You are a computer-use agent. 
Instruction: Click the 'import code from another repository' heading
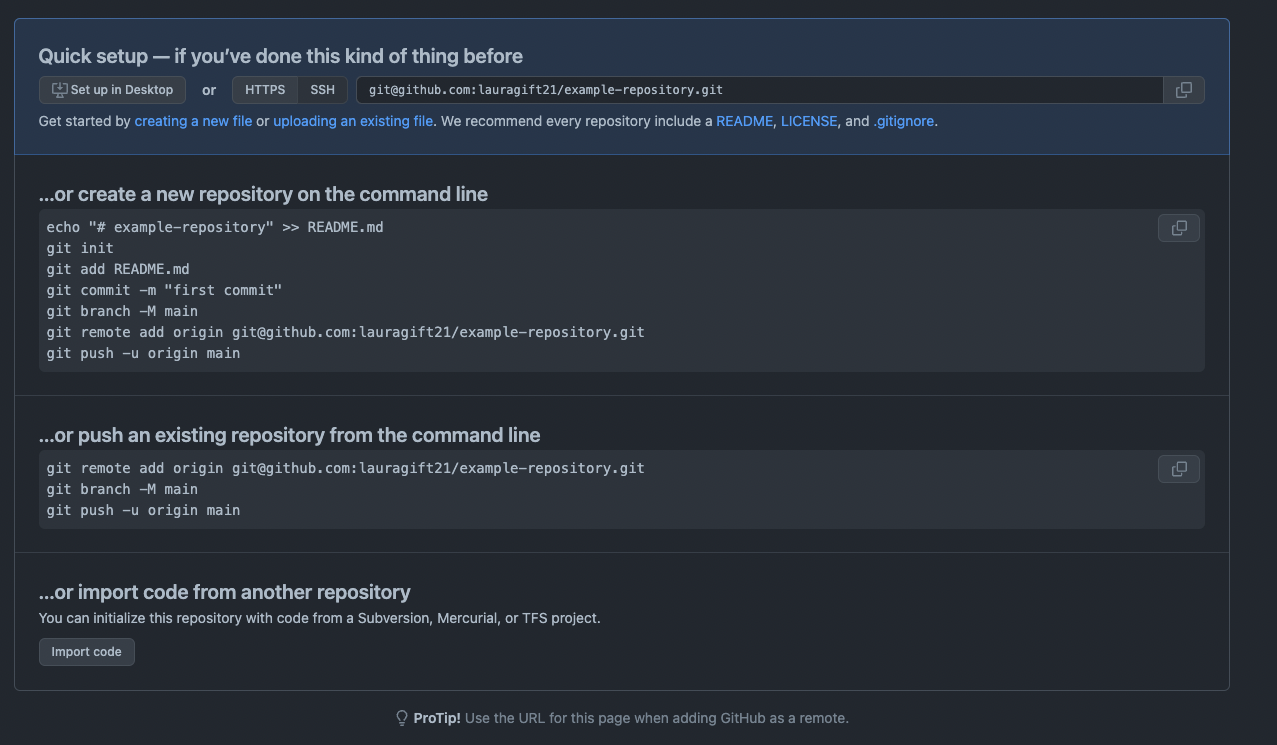point(224,592)
